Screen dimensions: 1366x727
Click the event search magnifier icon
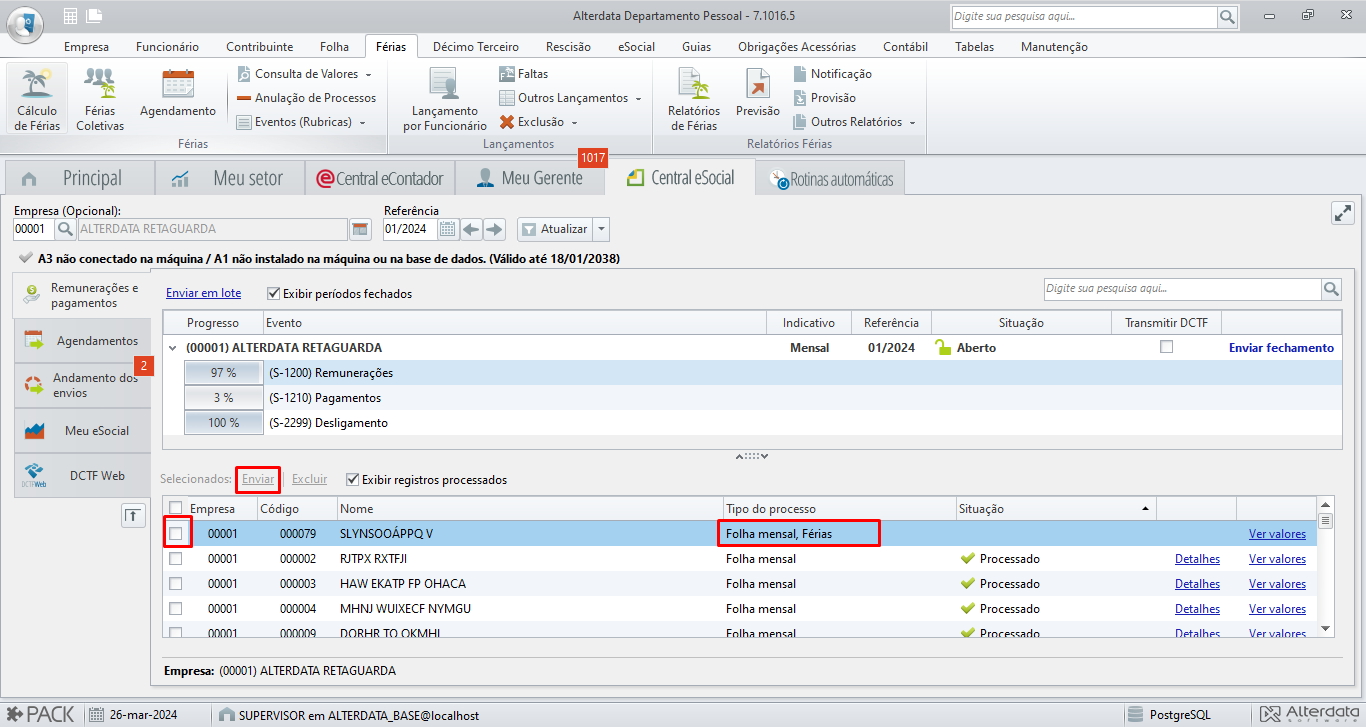[1331, 289]
